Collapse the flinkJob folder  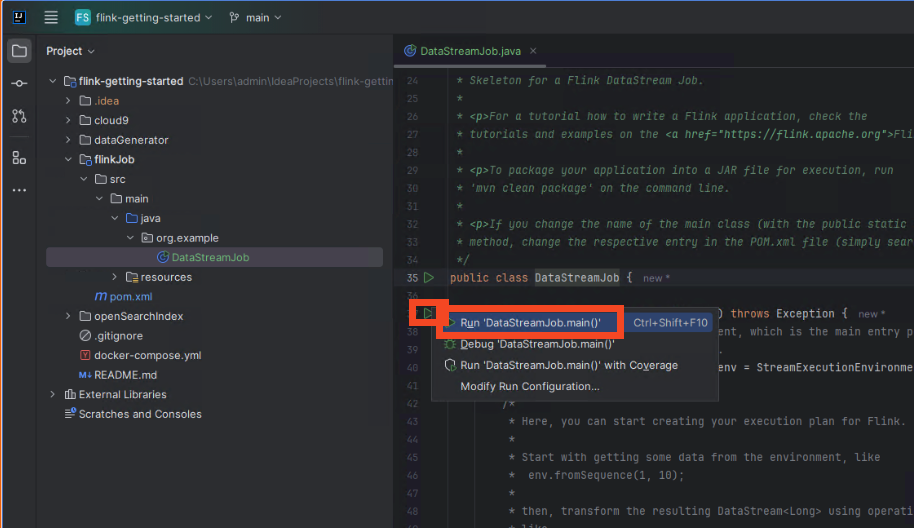[68, 159]
